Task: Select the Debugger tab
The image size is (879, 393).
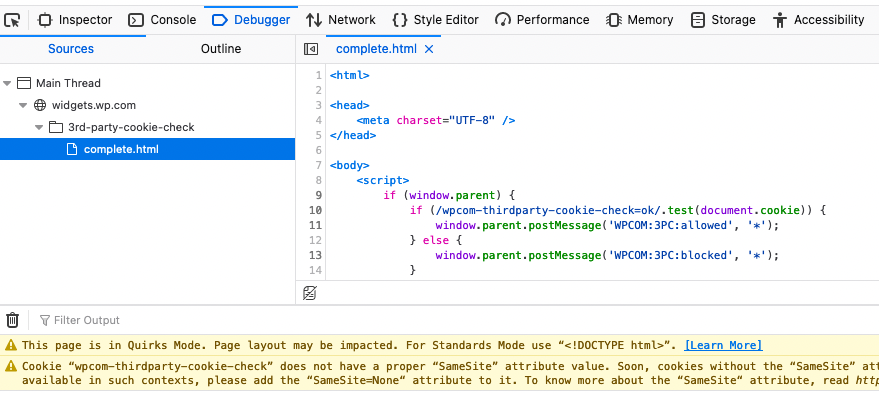Action: pyautogui.click(x=251, y=20)
